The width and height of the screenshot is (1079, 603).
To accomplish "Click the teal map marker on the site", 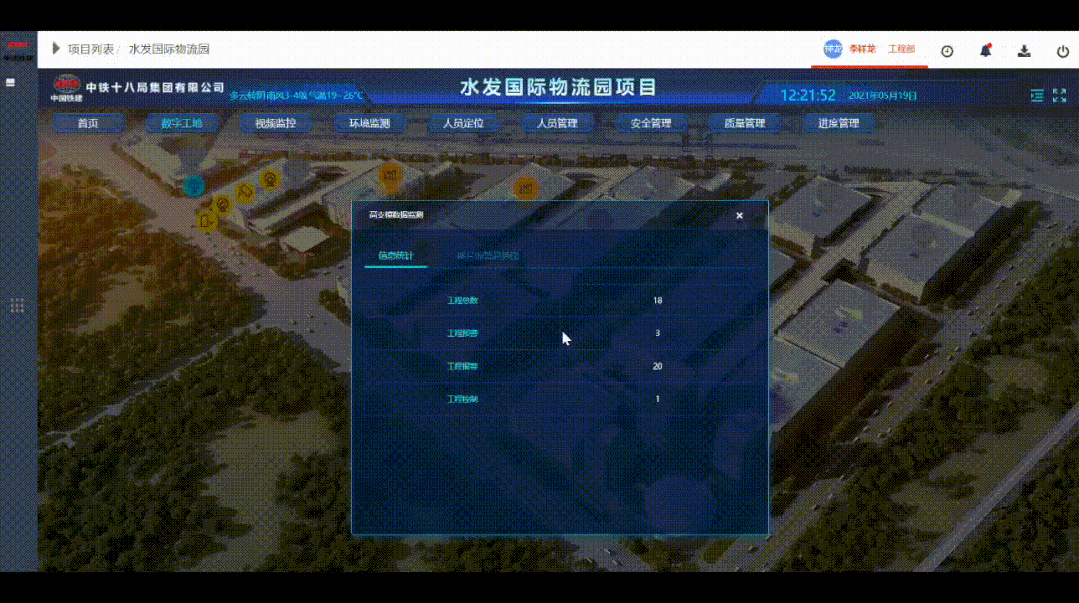I will pyautogui.click(x=193, y=185).
